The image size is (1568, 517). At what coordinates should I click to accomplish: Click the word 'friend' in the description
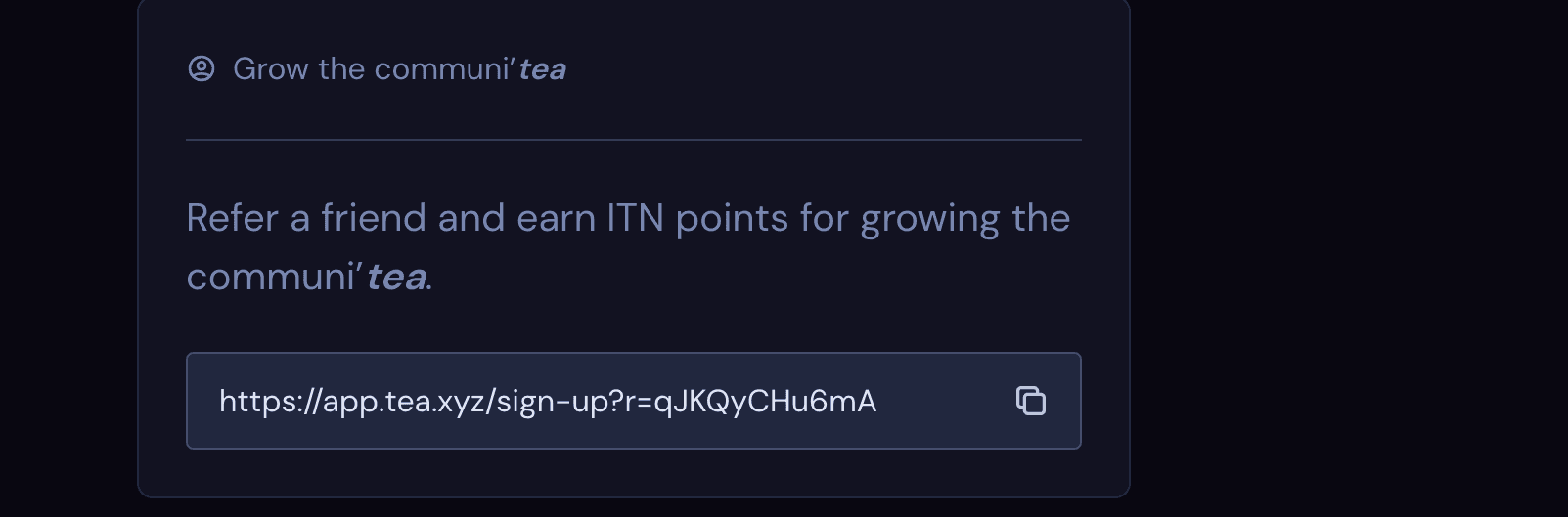point(374,218)
